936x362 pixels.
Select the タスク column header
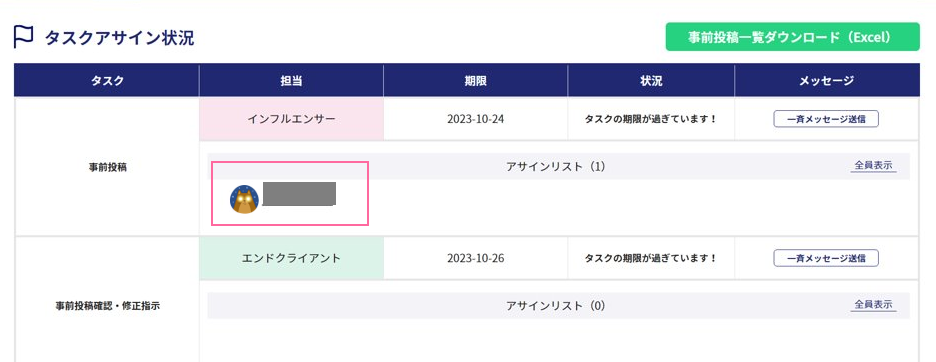107,80
